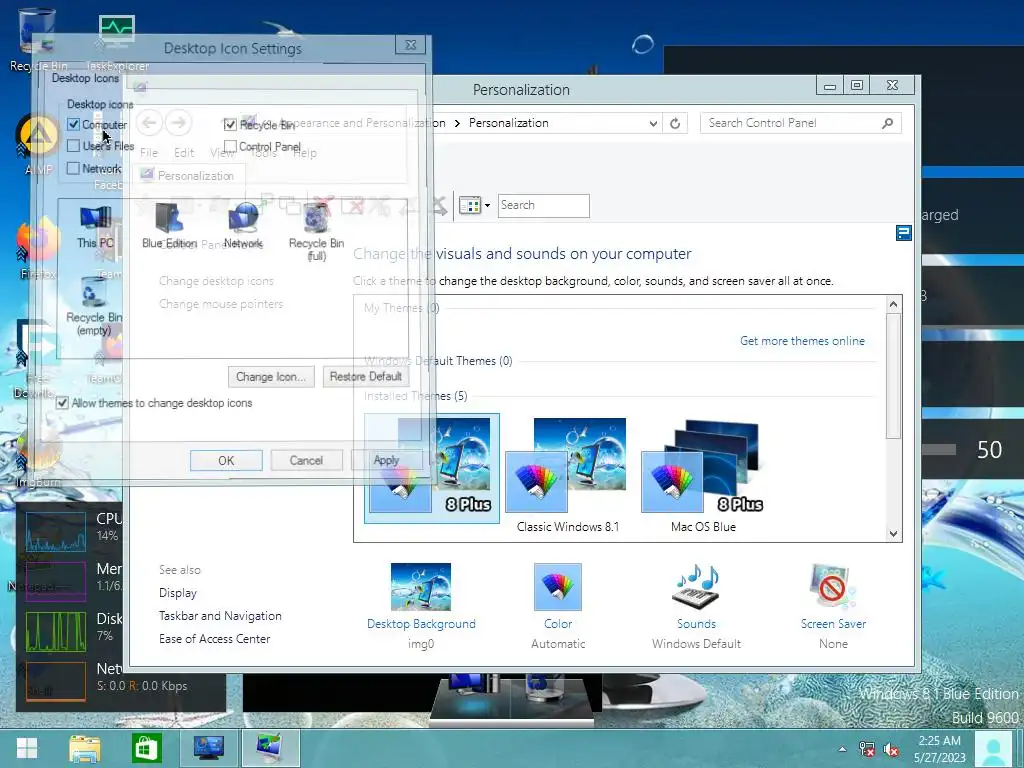
Task: Tick the Control Panel desktop icon checkbox
Action: pos(230,146)
